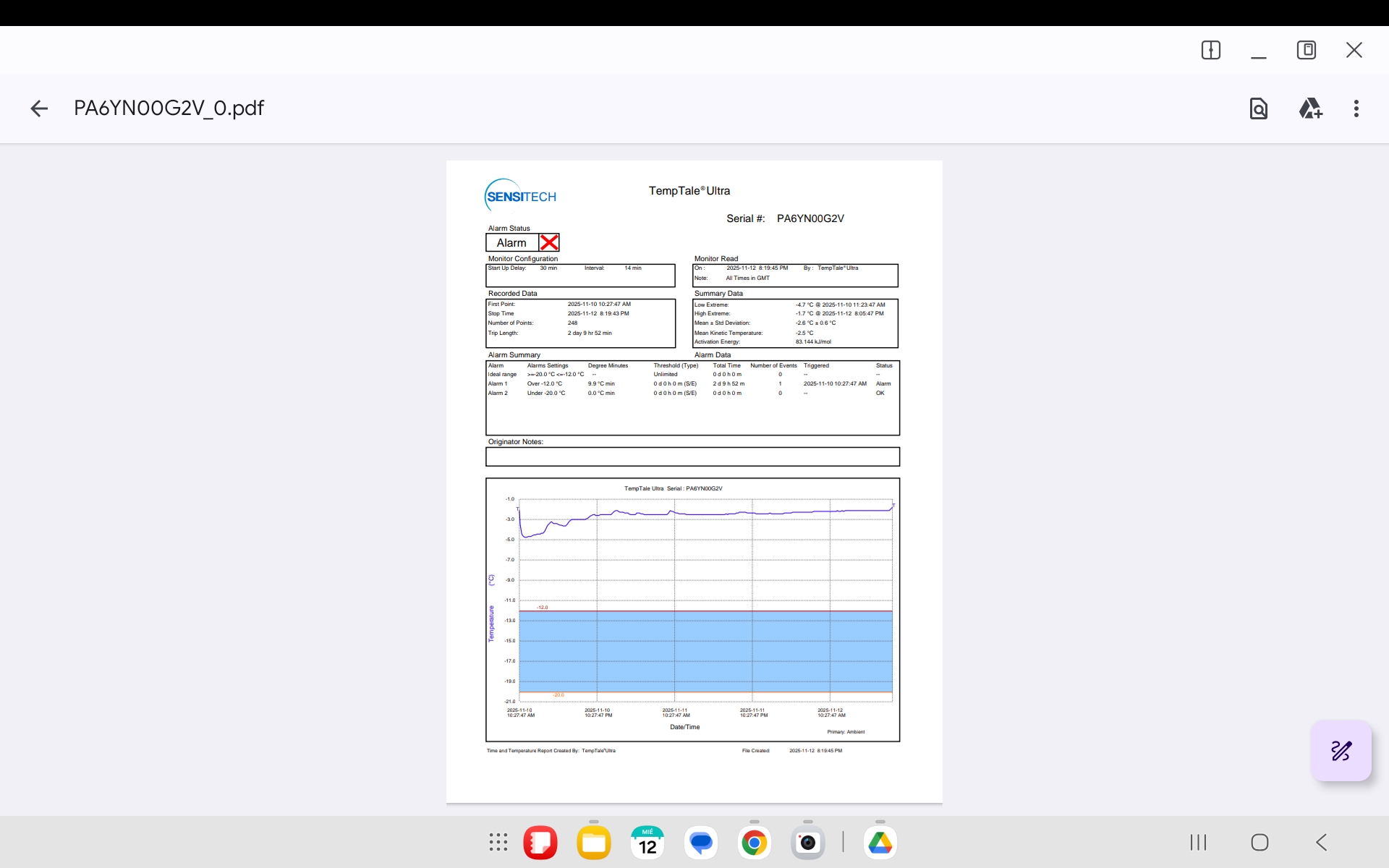Open the three-dot overflow menu
1389x868 pixels.
point(1356,109)
